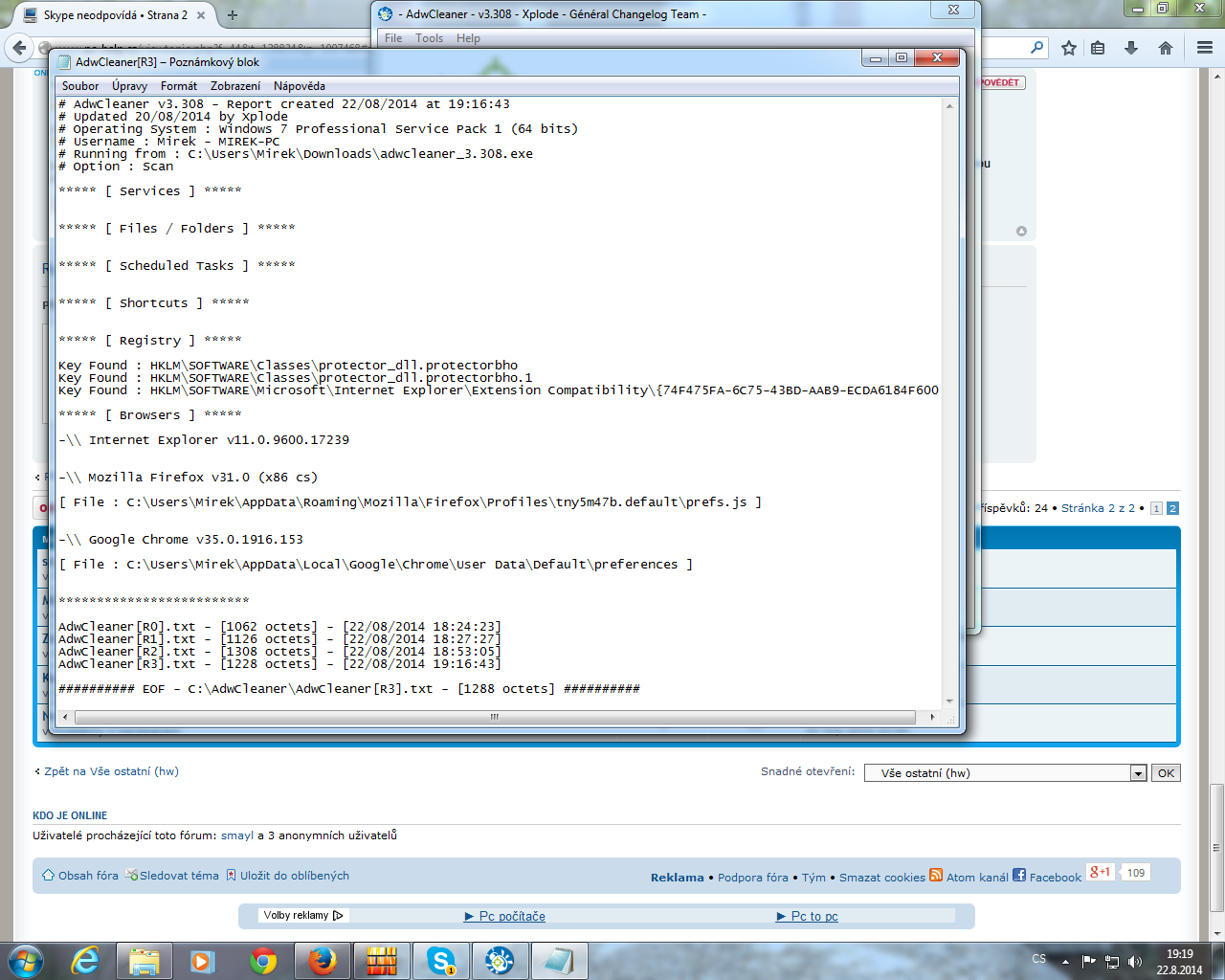
Task: Open the 'Pc počítače' ad link
Action: [512, 917]
